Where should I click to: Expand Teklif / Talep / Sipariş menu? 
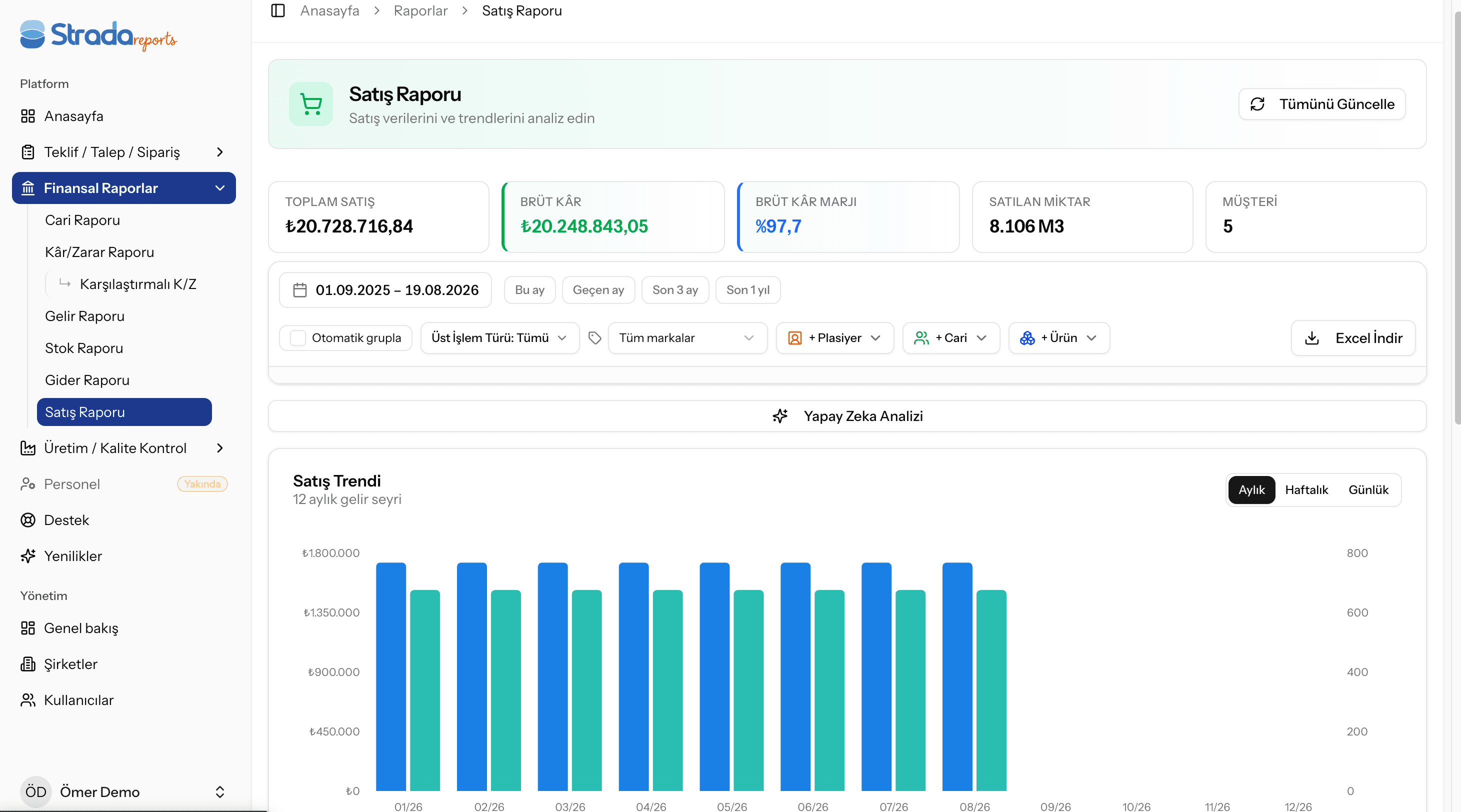(x=123, y=152)
